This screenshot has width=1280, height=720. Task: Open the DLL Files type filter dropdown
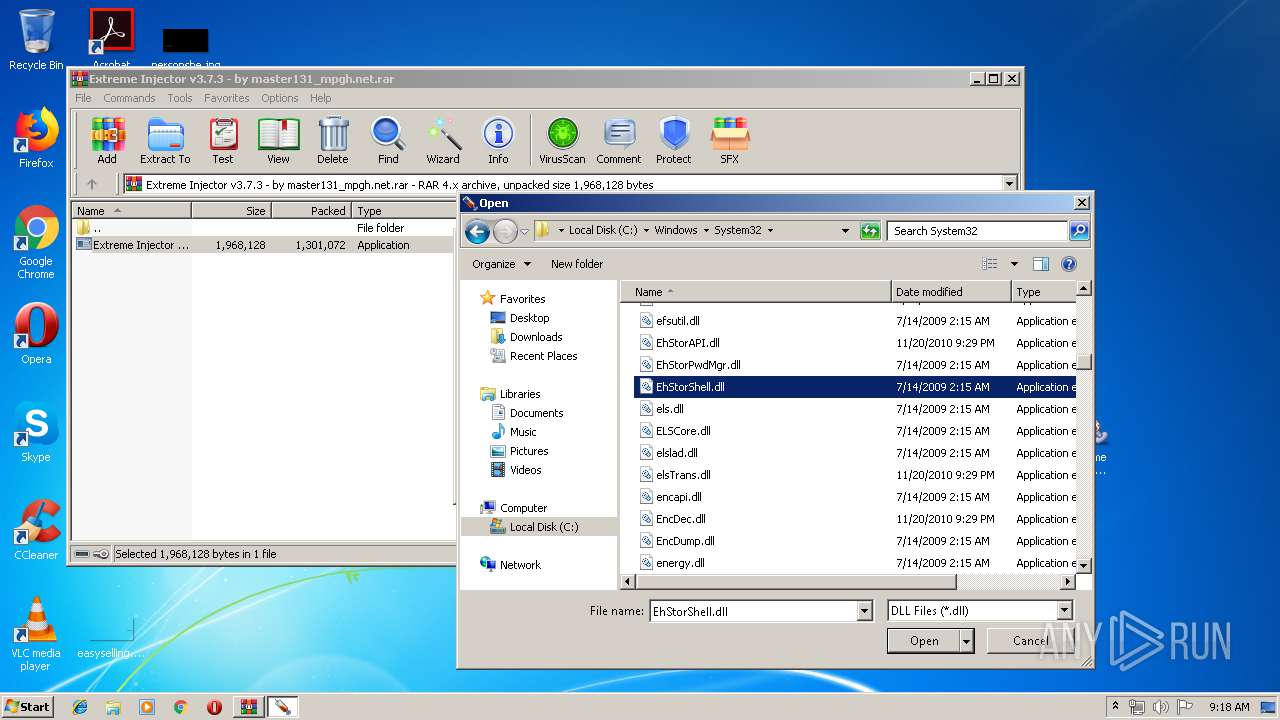1064,610
